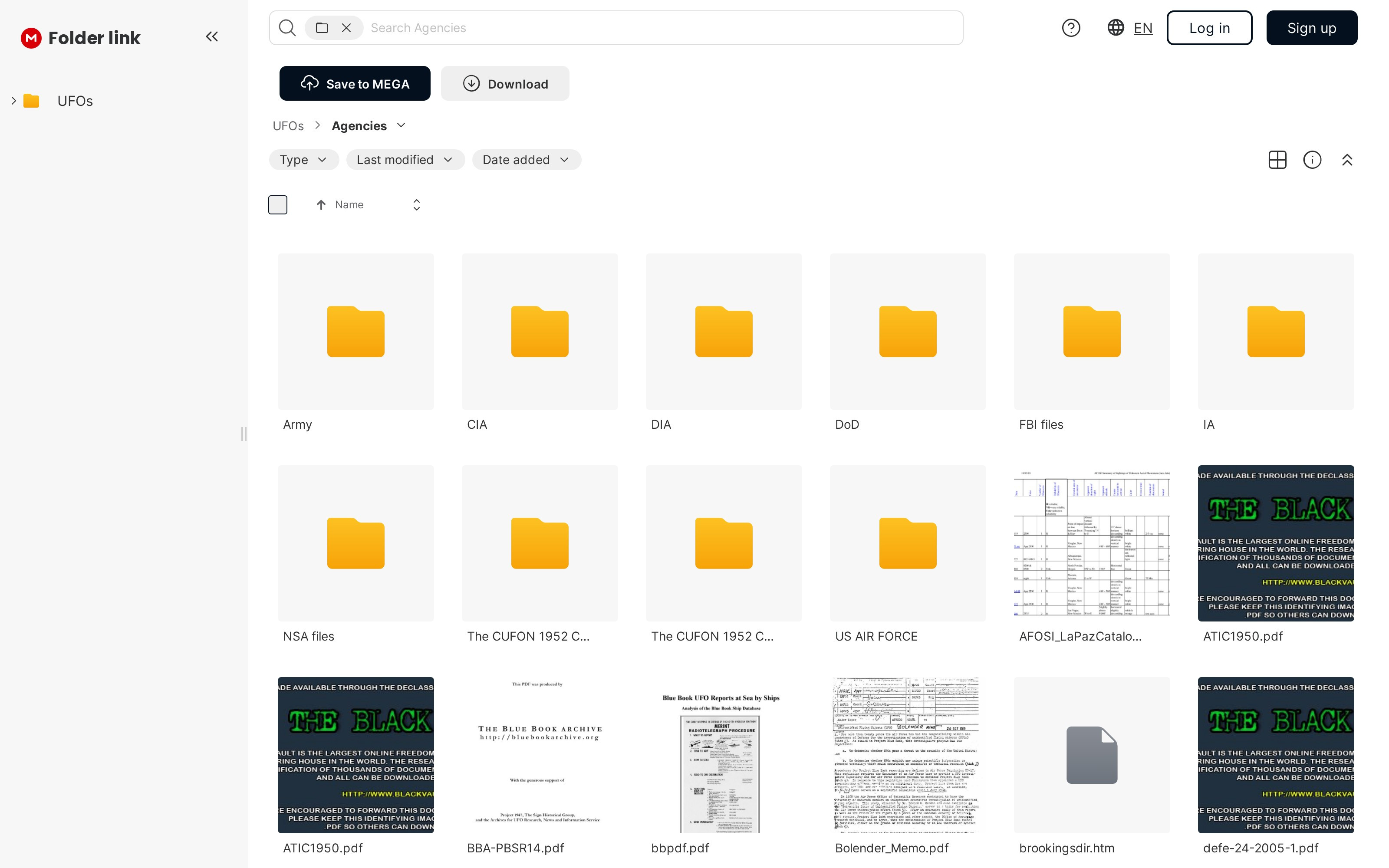
Task: Open the Type filter dropdown
Action: 304,160
